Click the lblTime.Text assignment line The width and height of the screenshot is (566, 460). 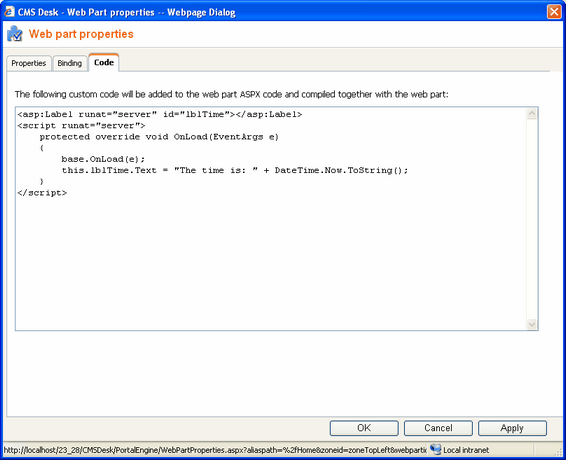[235, 170]
